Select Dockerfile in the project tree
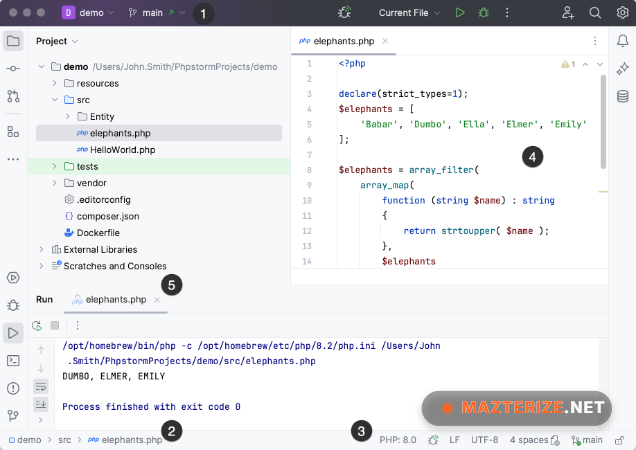Image resolution: width=636 pixels, height=450 pixels. pos(92,233)
